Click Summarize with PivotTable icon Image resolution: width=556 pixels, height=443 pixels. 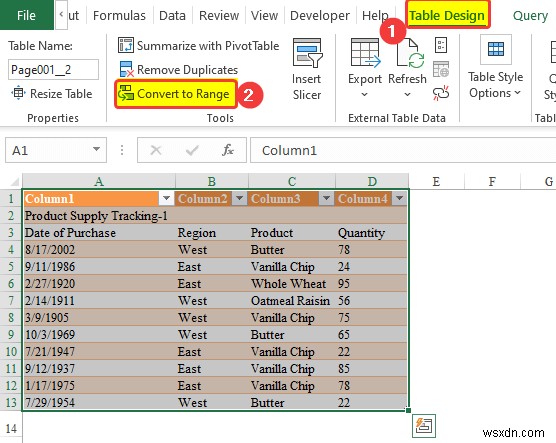coord(126,45)
